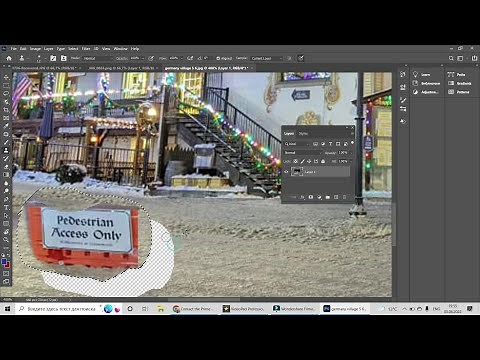Select the Clone Stamp tool
The height and width of the screenshot is (360, 480).
click(x=6, y=150)
